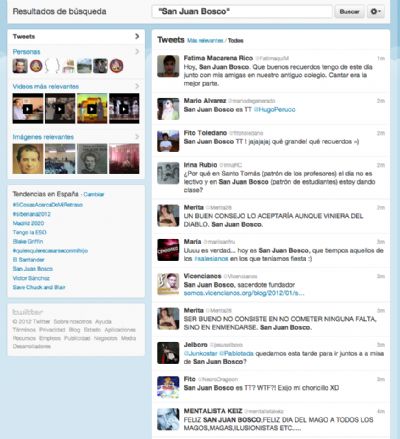400x439 pixels.
Task: Open the Madrid 2020 trending topic
Action: [28, 223]
